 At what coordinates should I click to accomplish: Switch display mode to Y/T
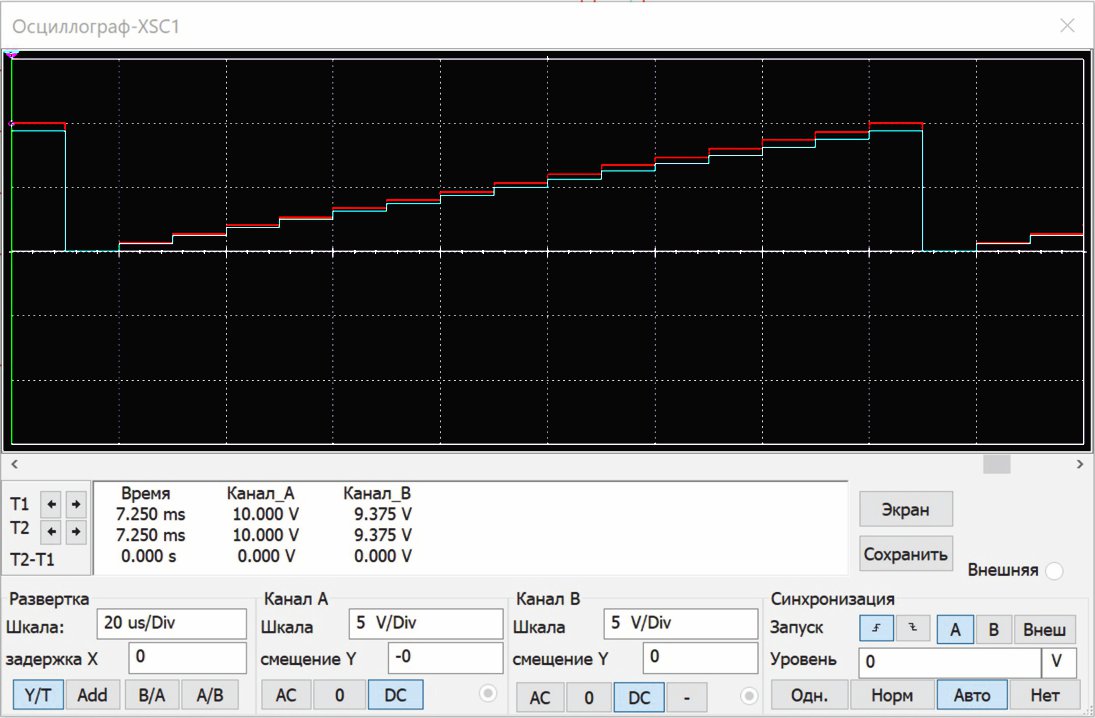tap(38, 695)
